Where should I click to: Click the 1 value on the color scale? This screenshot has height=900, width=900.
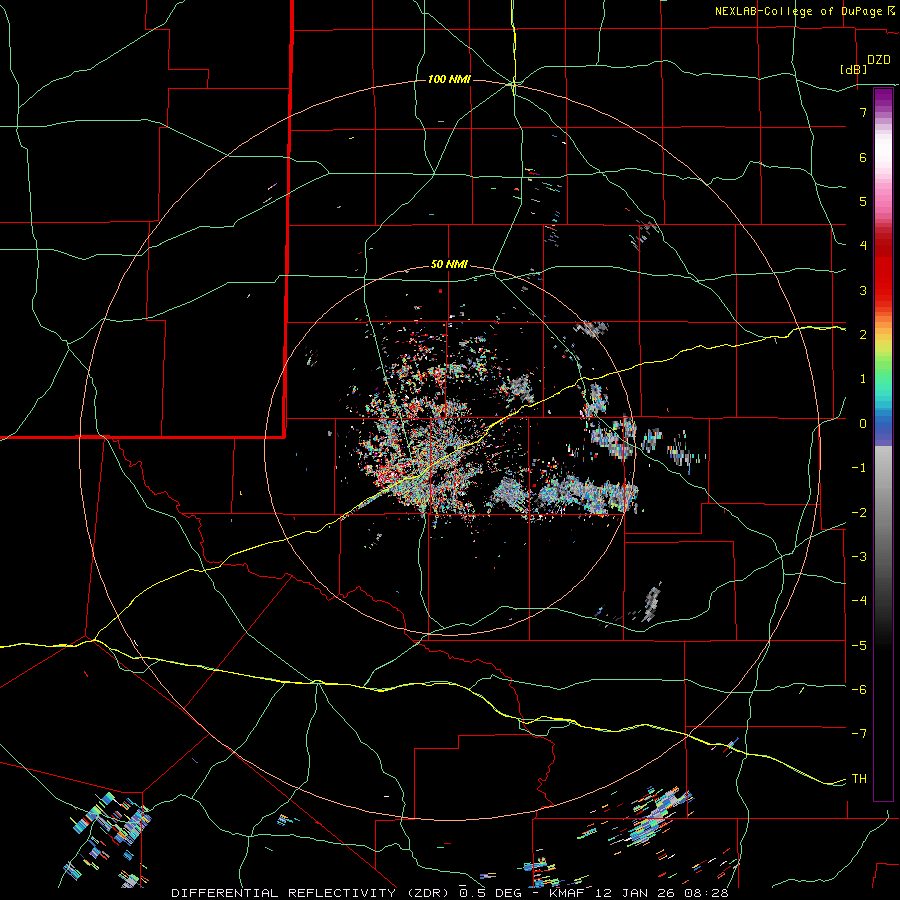click(x=863, y=379)
